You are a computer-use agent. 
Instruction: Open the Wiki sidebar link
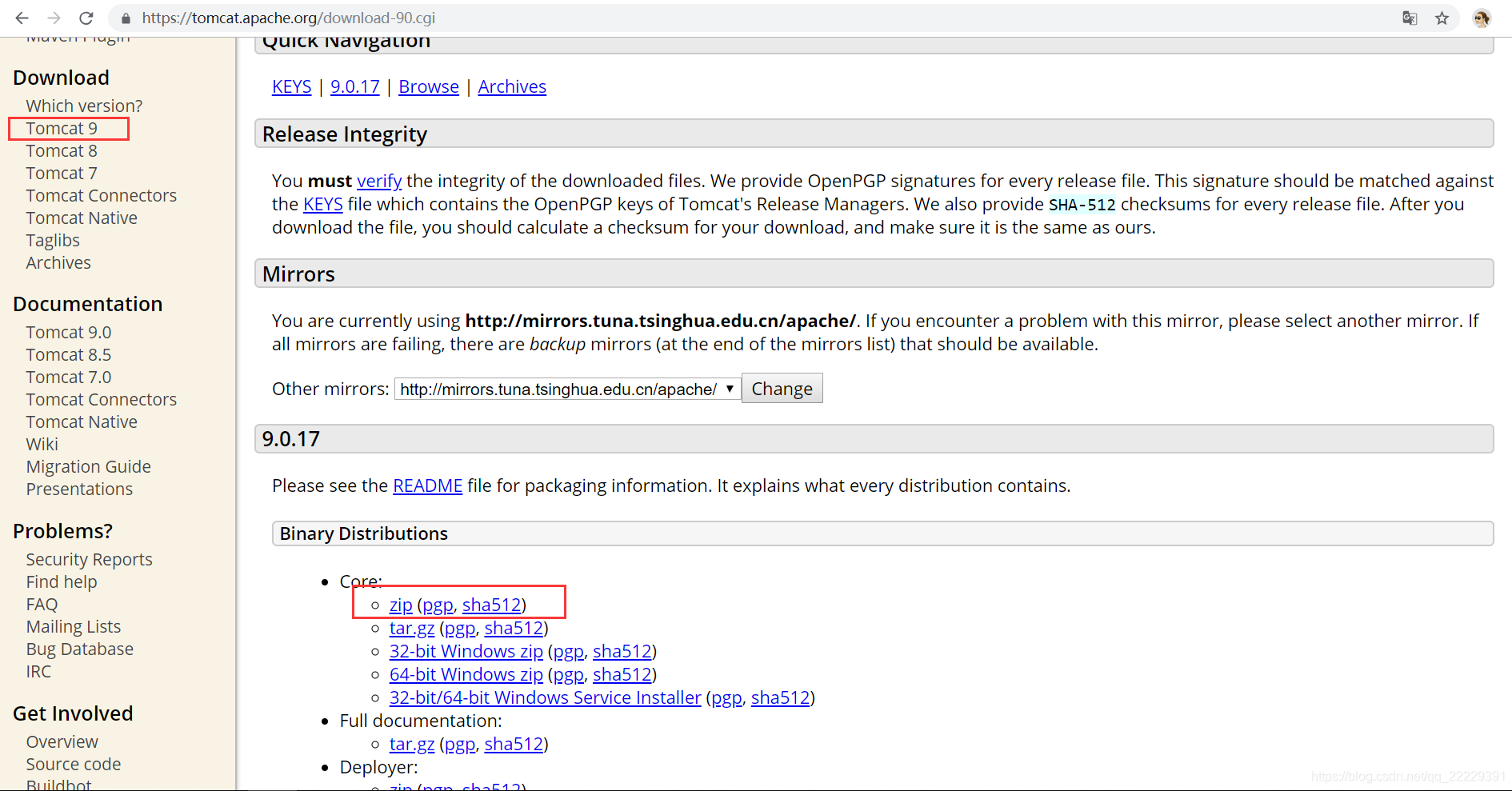click(42, 444)
